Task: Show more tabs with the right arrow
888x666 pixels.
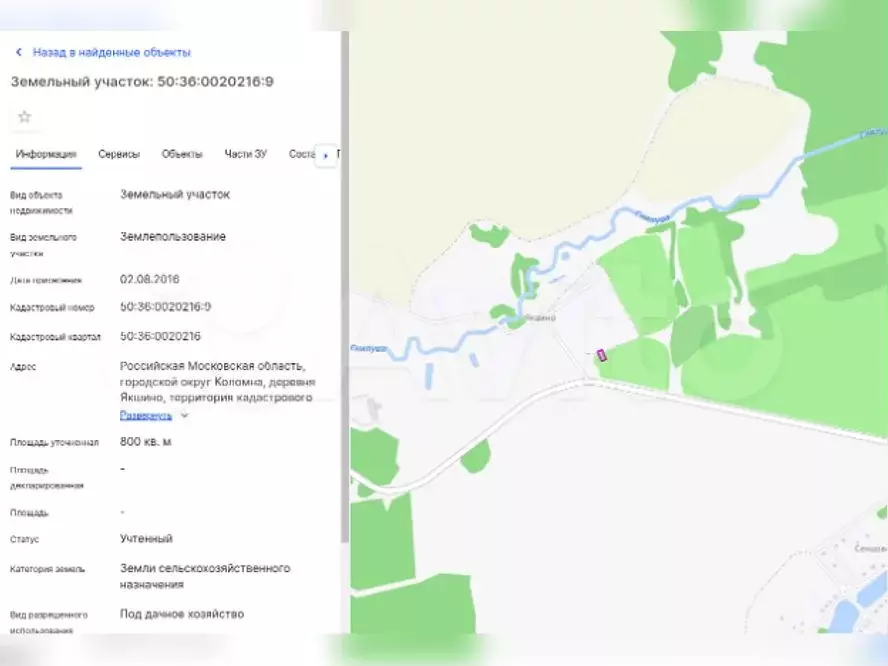Action: tap(326, 155)
